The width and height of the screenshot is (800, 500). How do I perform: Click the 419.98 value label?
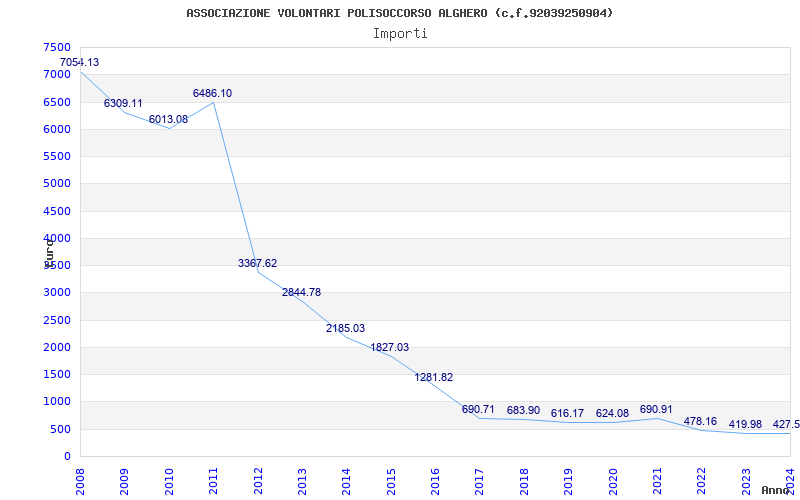(745, 424)
